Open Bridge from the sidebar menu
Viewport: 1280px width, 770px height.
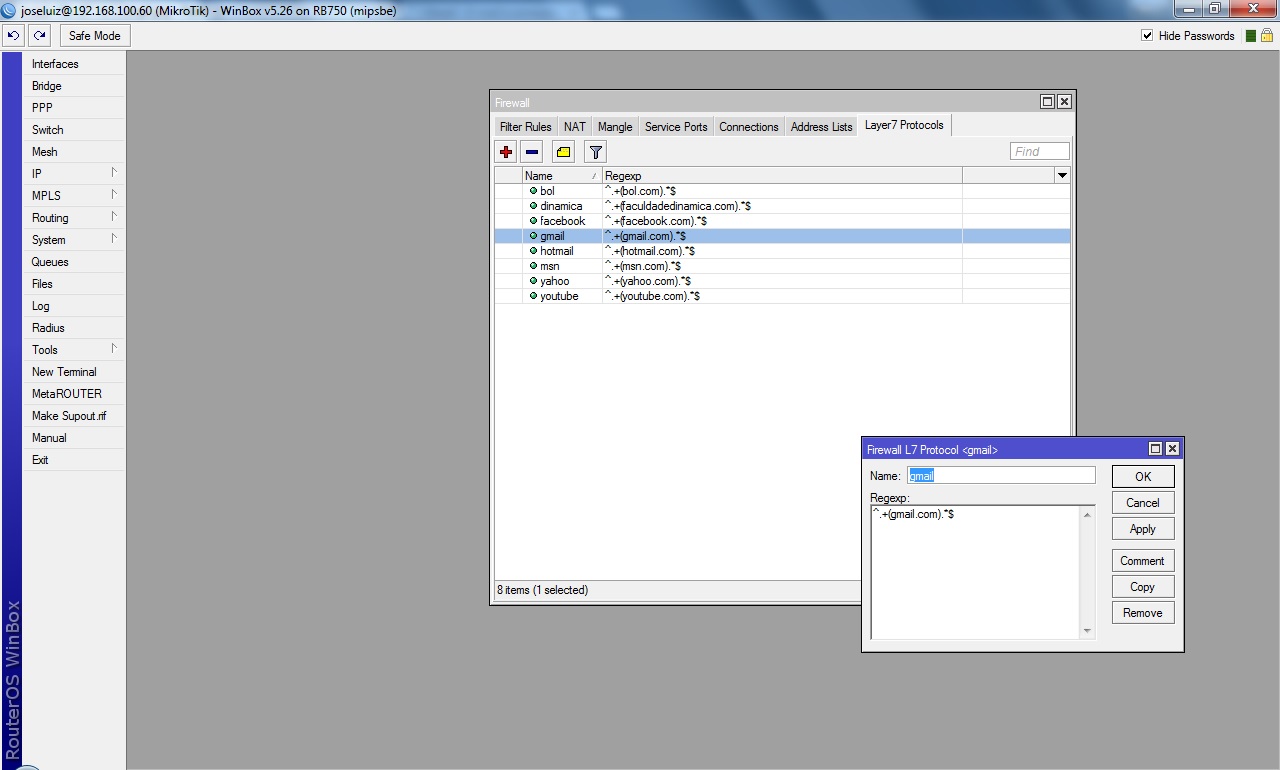74,86
